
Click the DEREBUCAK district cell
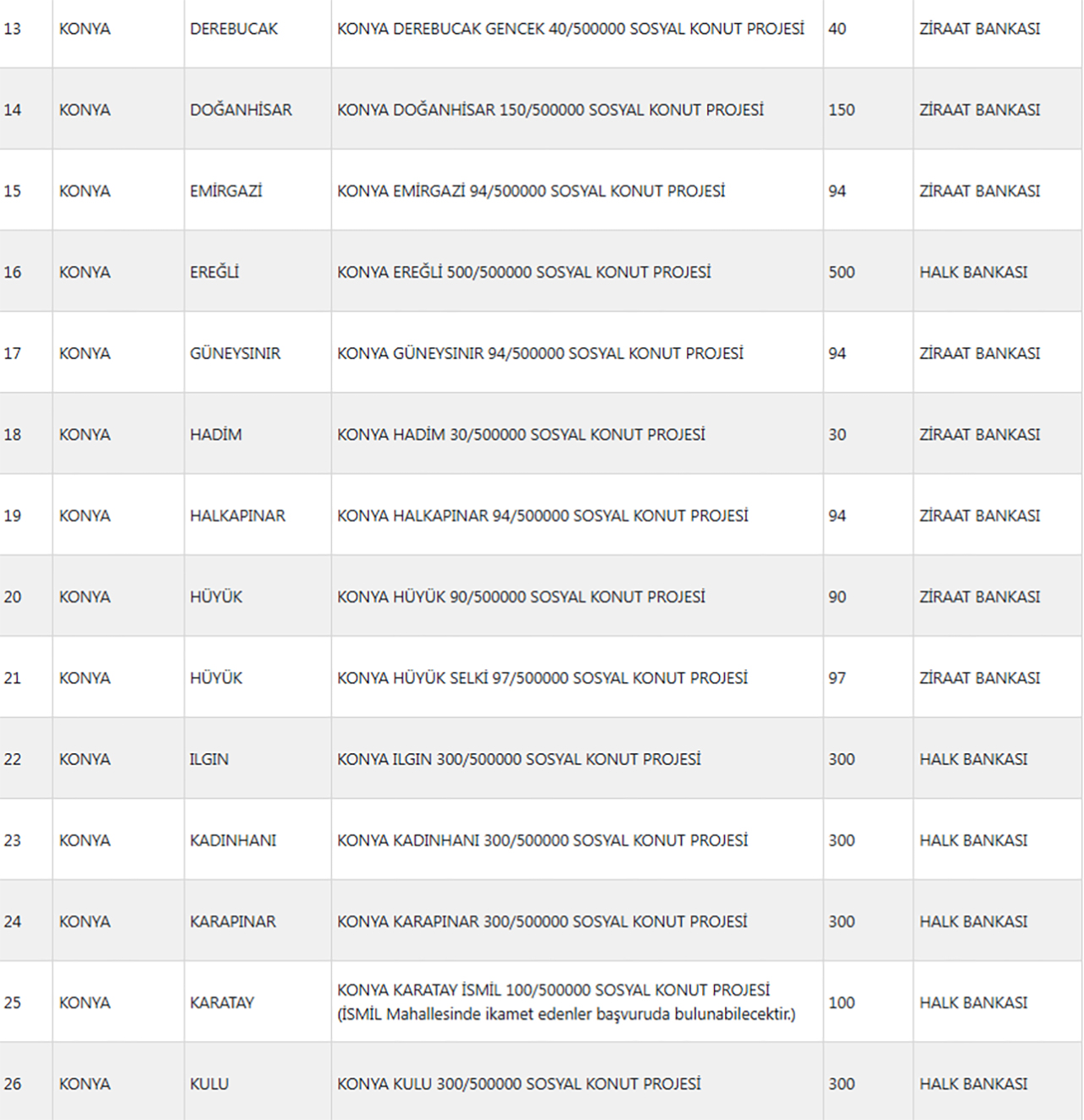[x=234, y=29]
